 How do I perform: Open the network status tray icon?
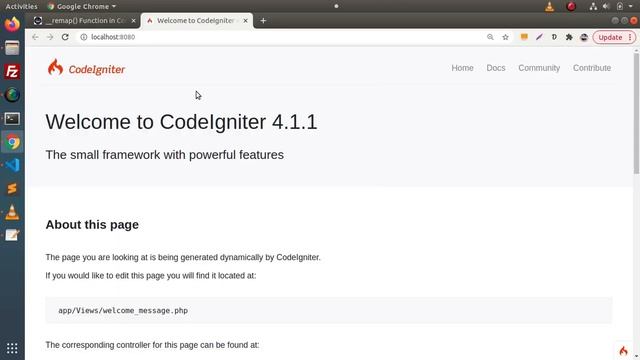(x=593, y=6)
